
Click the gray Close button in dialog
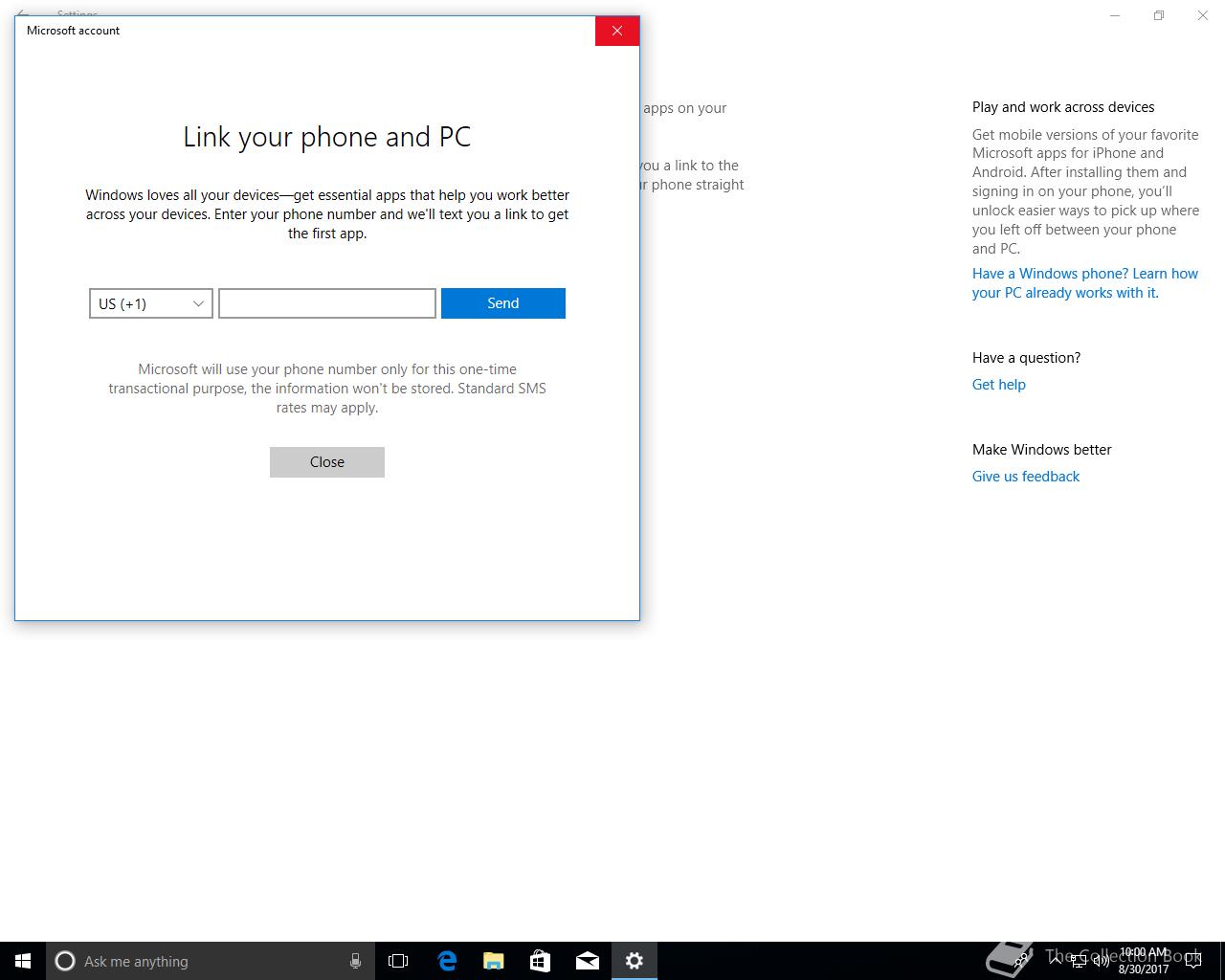coord(327,462)
